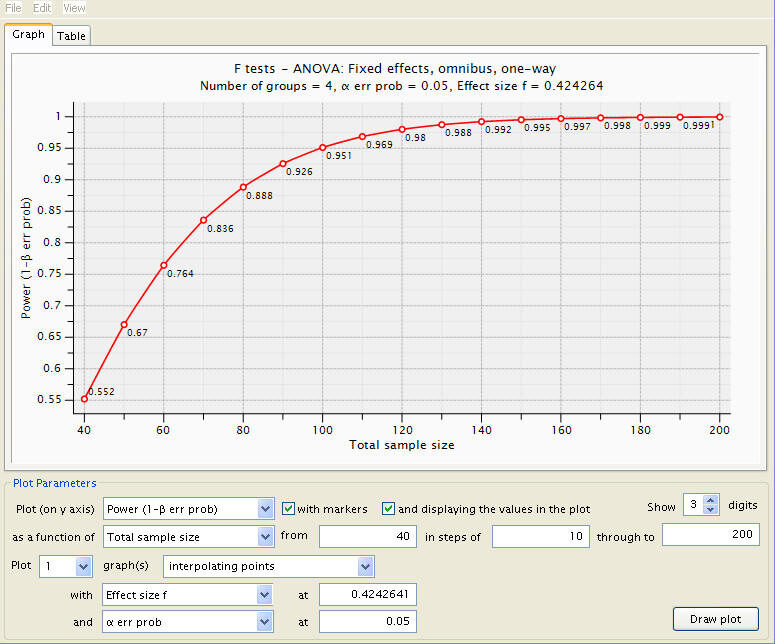Decrease the Show digits stepper value

[x=711, y=510]
